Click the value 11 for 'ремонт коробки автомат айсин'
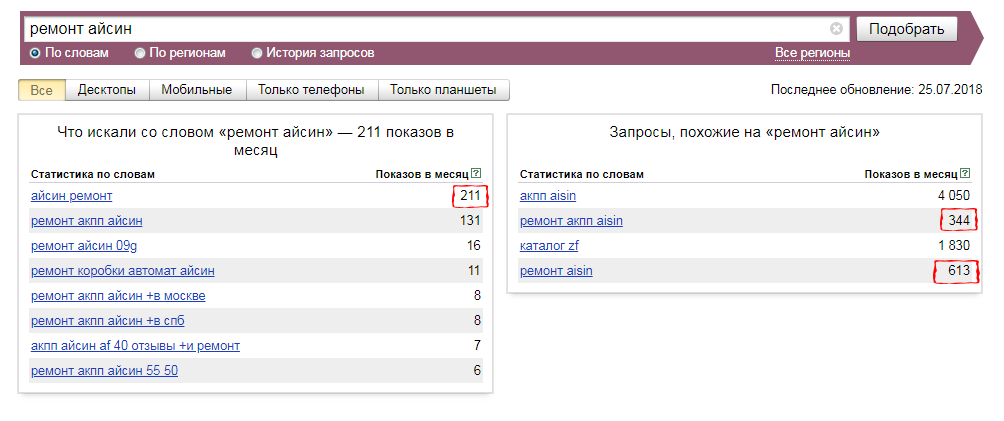This screenshot has width=1004, height=421. (474, 271)
